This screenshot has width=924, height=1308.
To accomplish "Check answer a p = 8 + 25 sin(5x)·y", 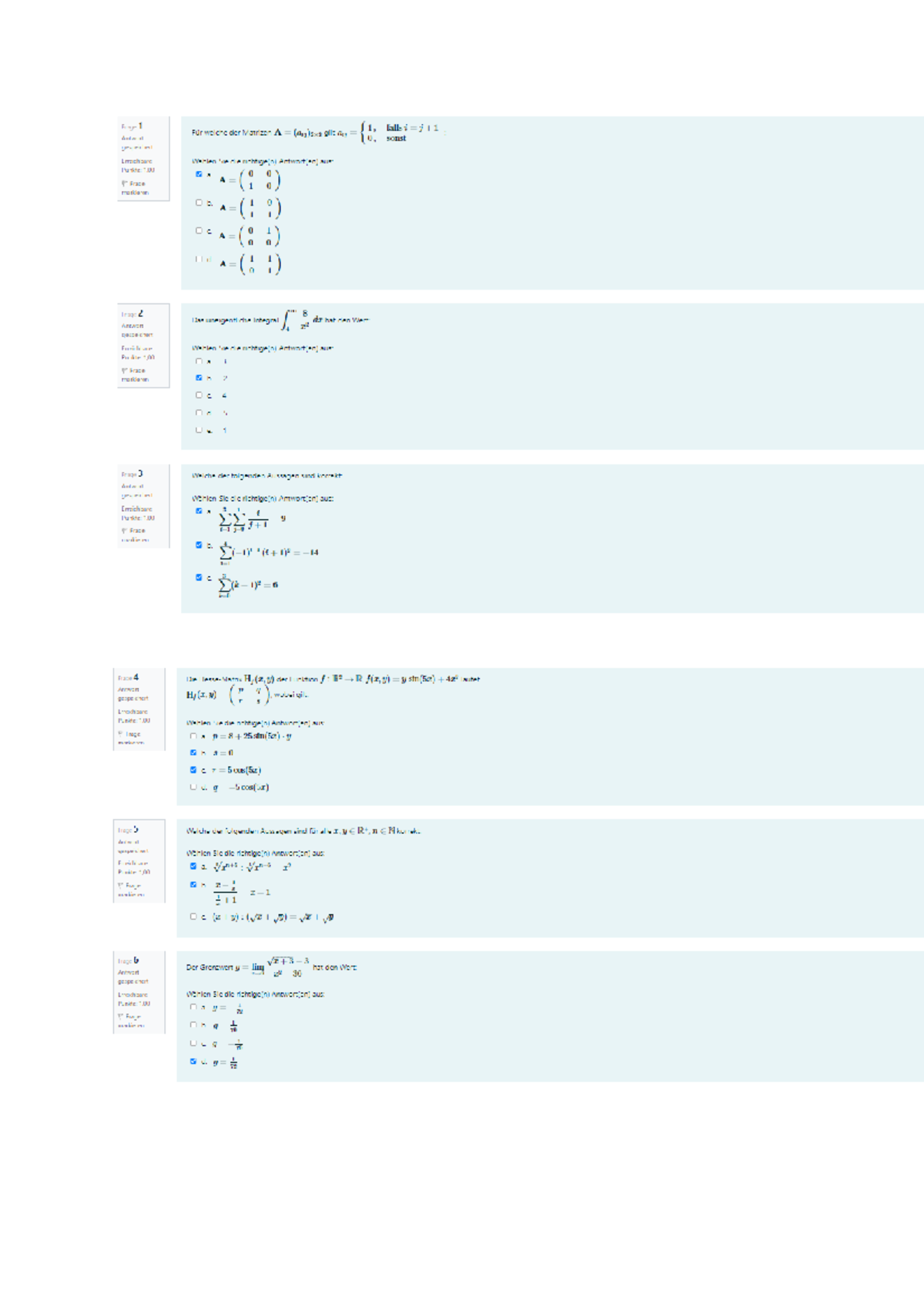I will 193,736.
